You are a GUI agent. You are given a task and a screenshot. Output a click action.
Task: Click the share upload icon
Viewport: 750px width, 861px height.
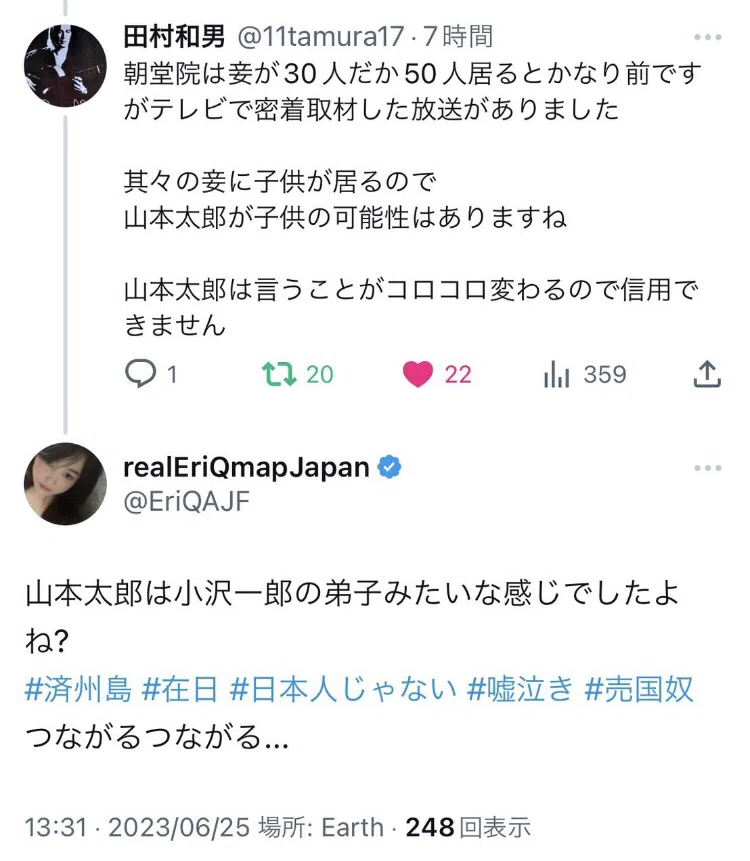[707, 374]
